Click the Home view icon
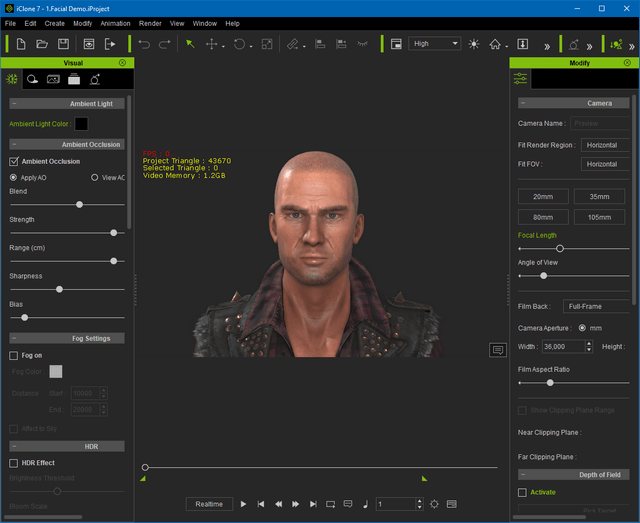 pyautogui.click(x=495, y=44)
